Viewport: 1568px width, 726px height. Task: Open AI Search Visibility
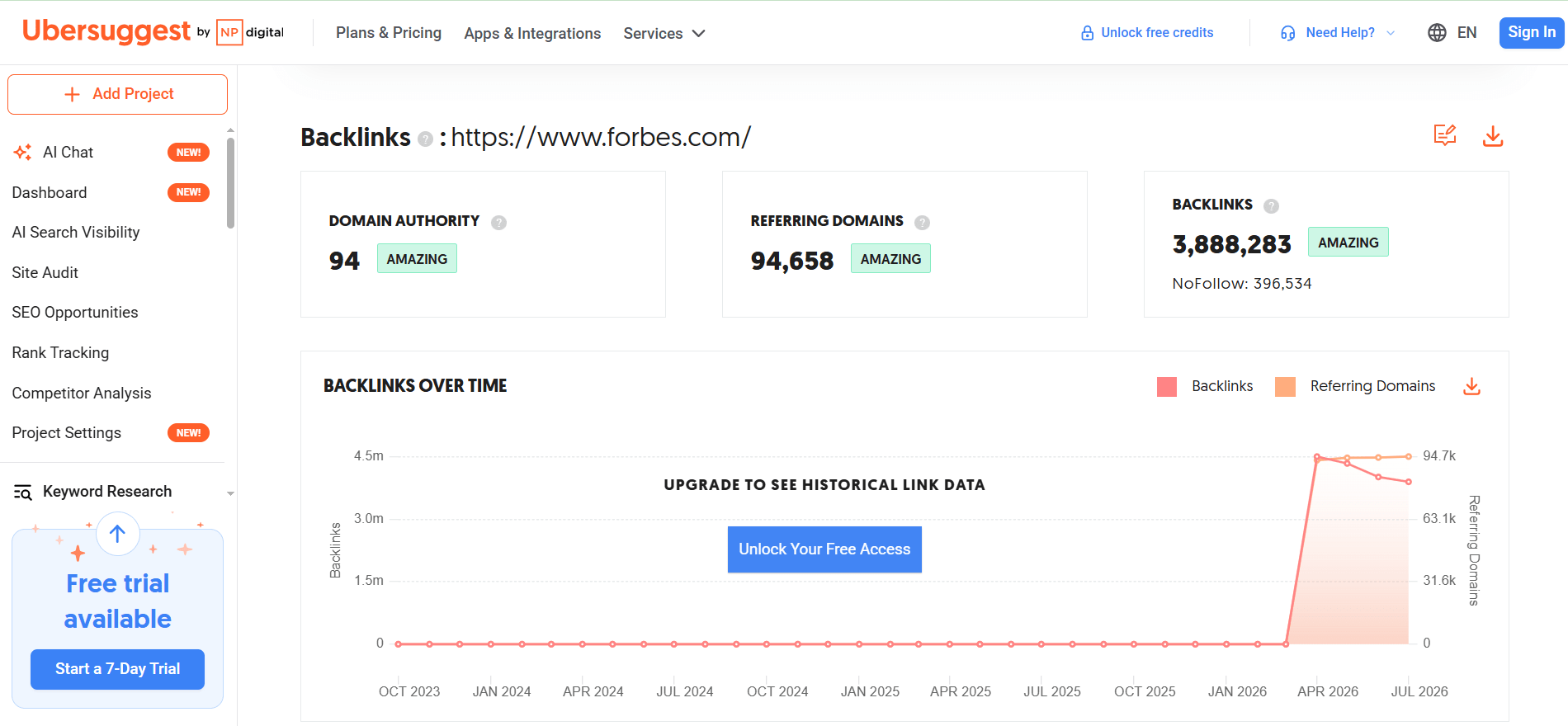coord(76,233)
